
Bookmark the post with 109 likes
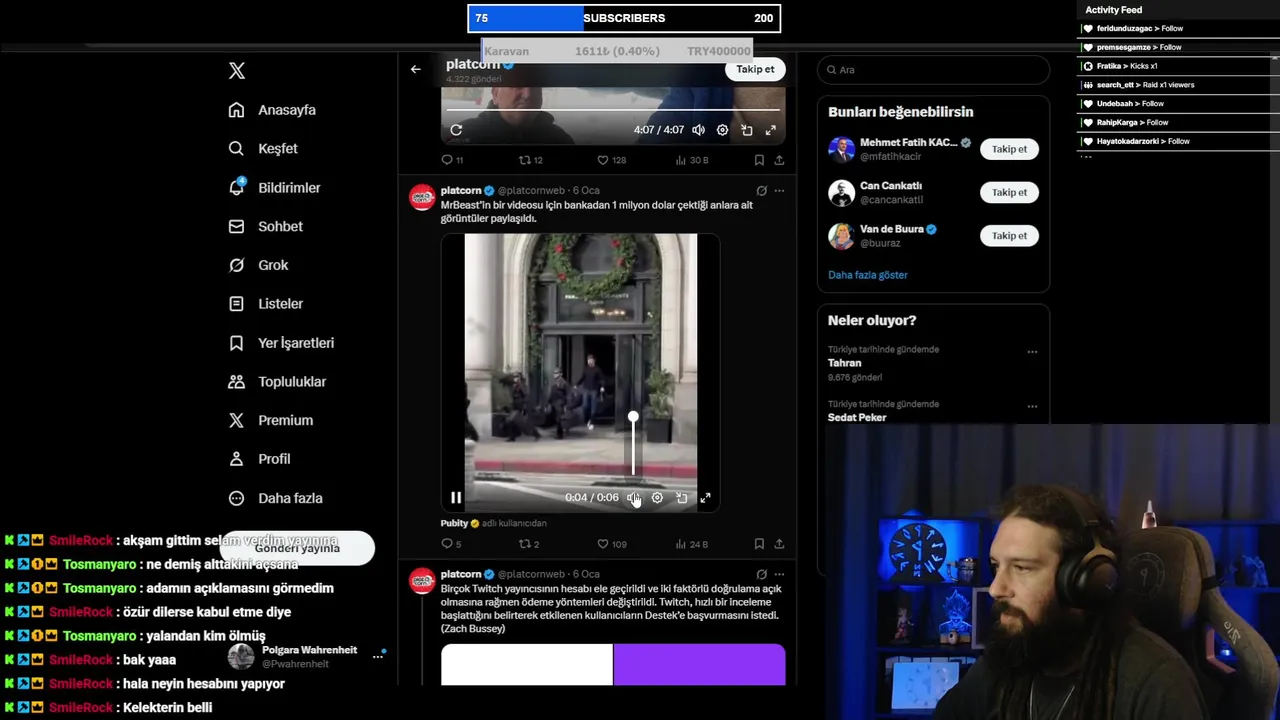759,544
